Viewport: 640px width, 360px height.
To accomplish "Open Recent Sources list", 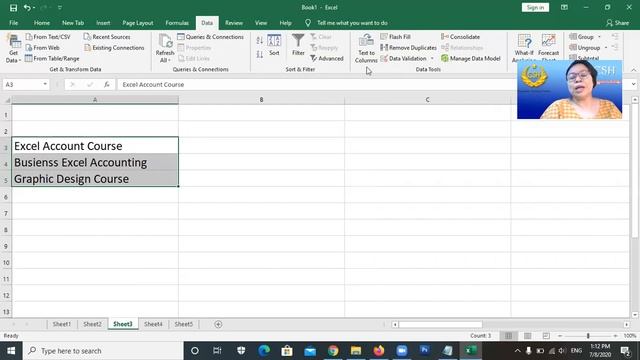I will [107, 37].
